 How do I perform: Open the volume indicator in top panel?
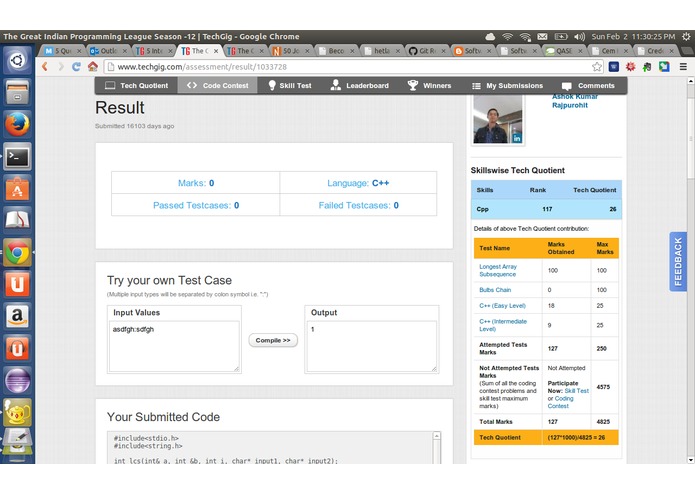click(579, 37)
